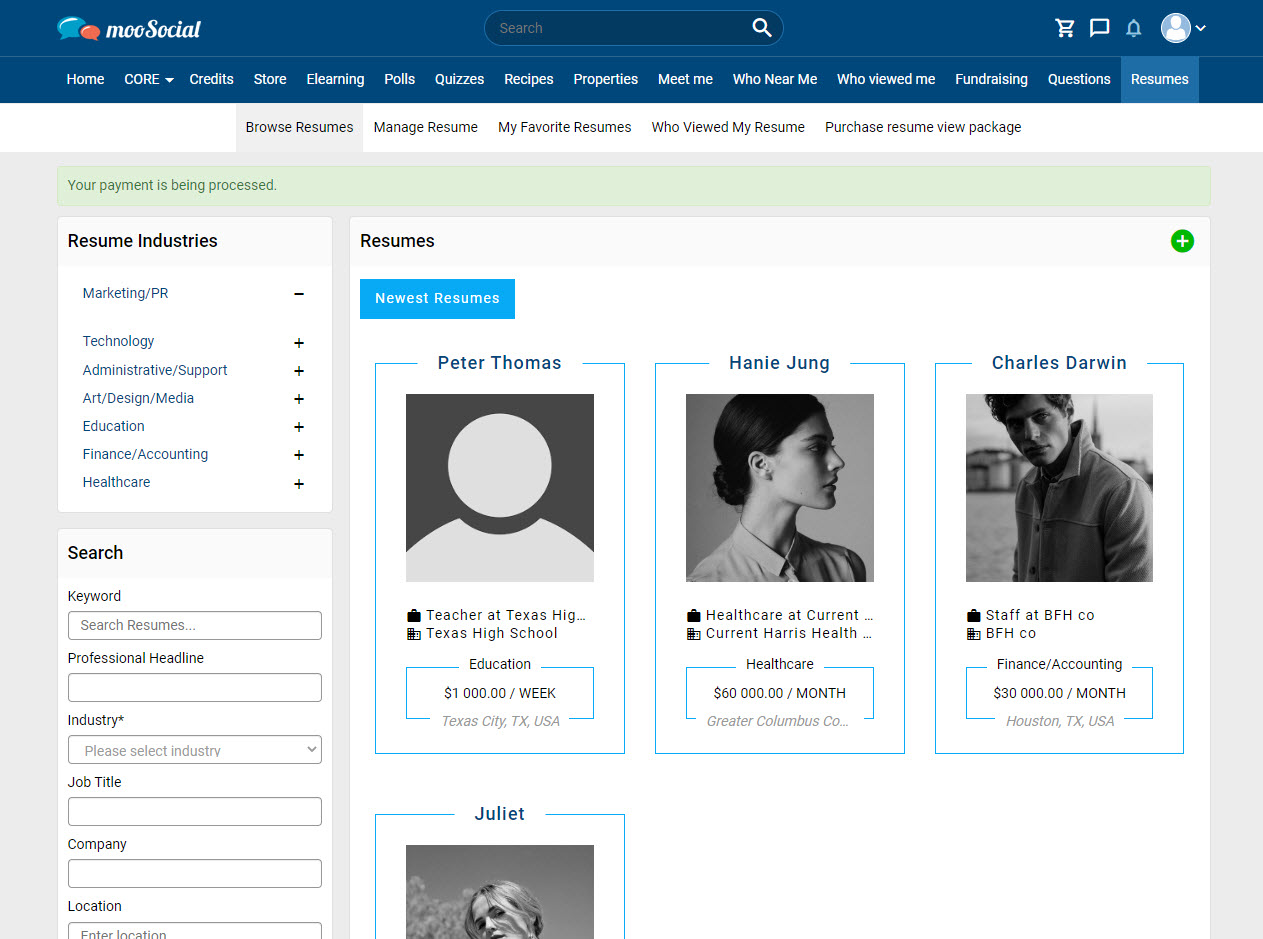
Task: Go to the Home menu
Action: (x=85, y=79)
